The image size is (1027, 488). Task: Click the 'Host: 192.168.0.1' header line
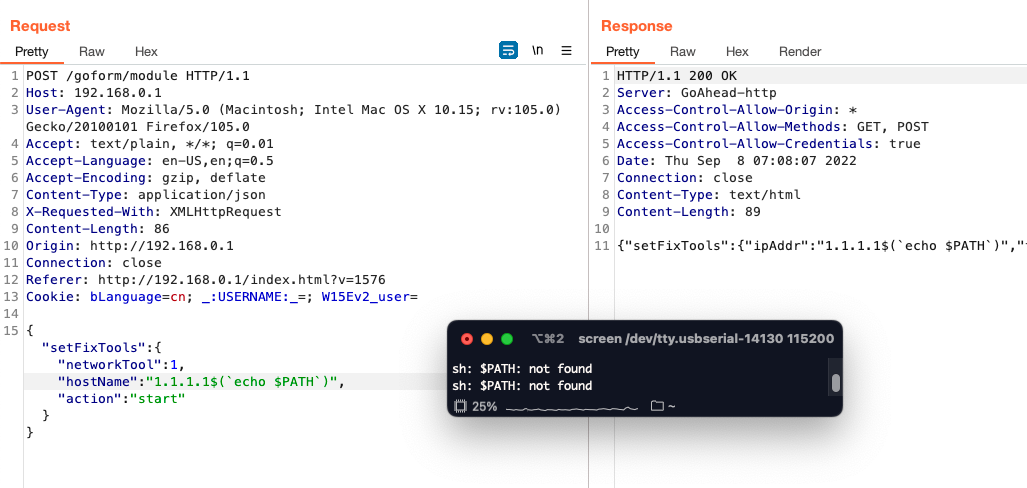click(x=94, y=92)
